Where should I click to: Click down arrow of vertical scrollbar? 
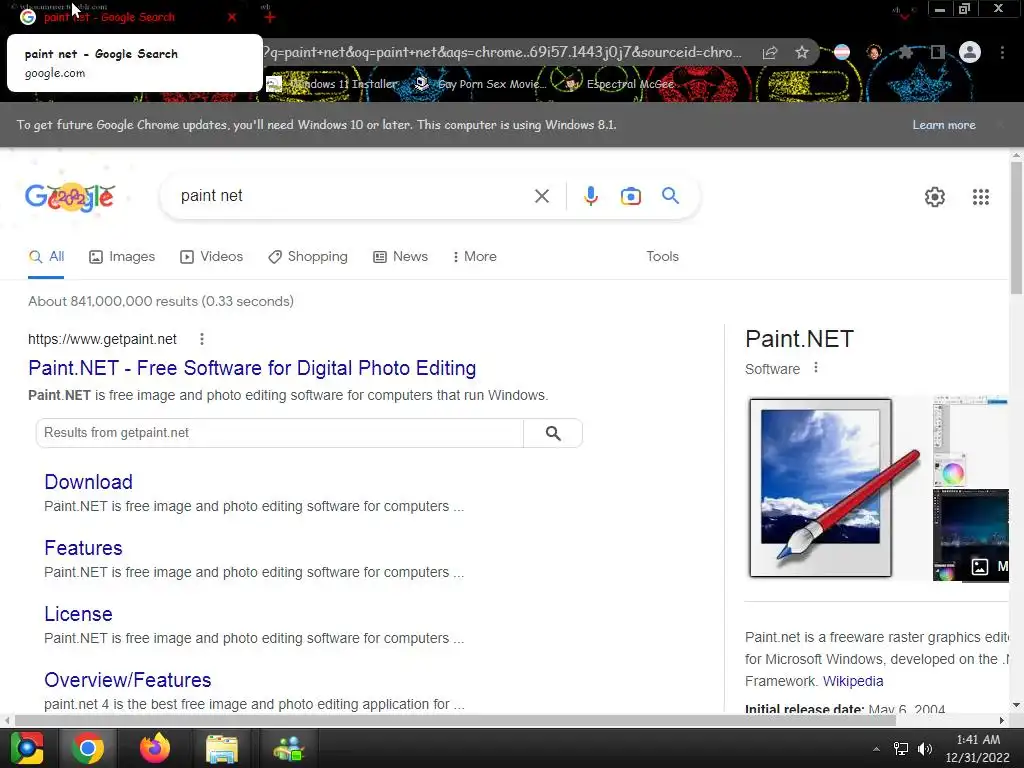[x=1016, y=705]
